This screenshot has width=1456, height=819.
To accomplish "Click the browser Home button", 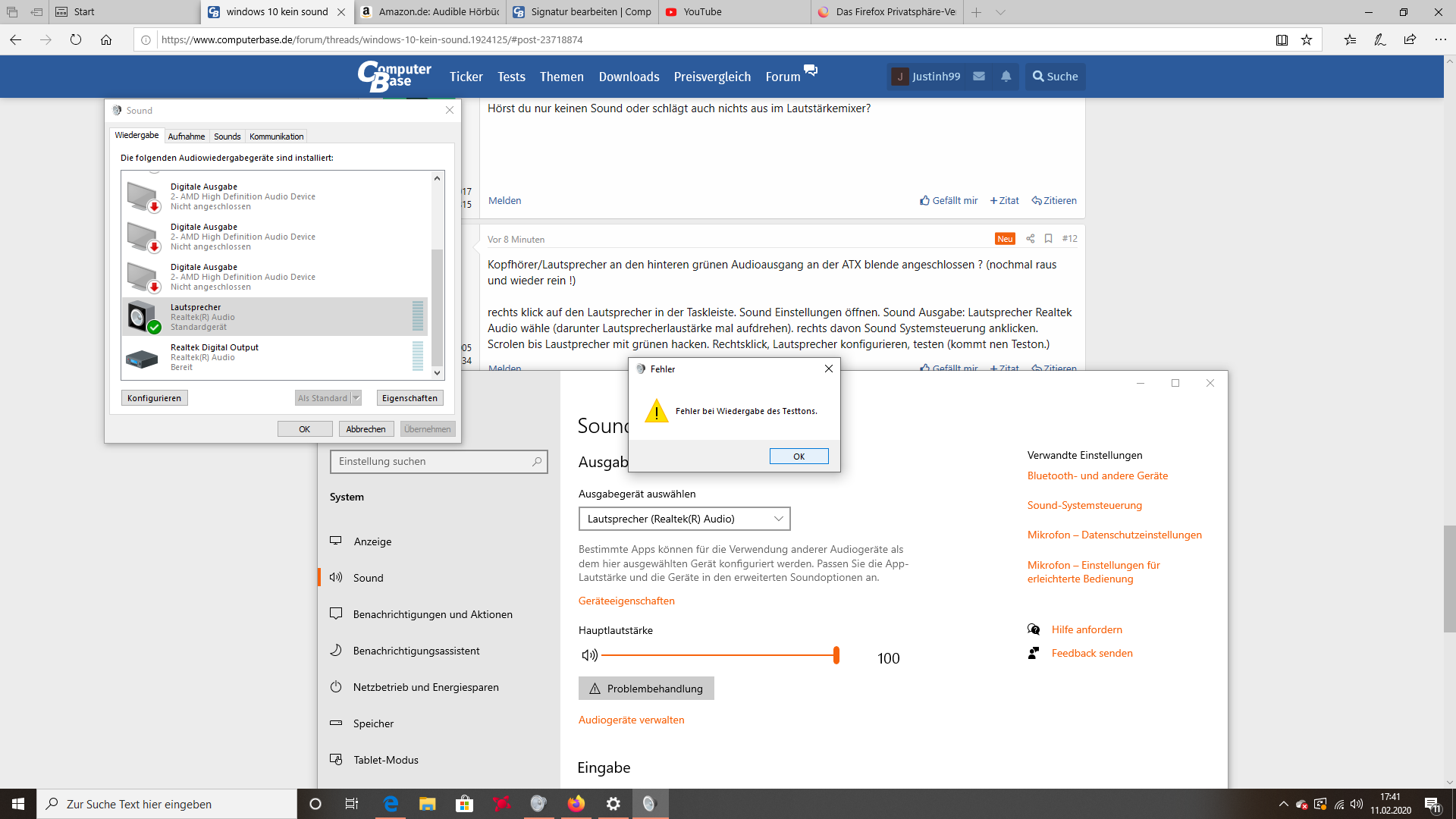I will 106,40.
